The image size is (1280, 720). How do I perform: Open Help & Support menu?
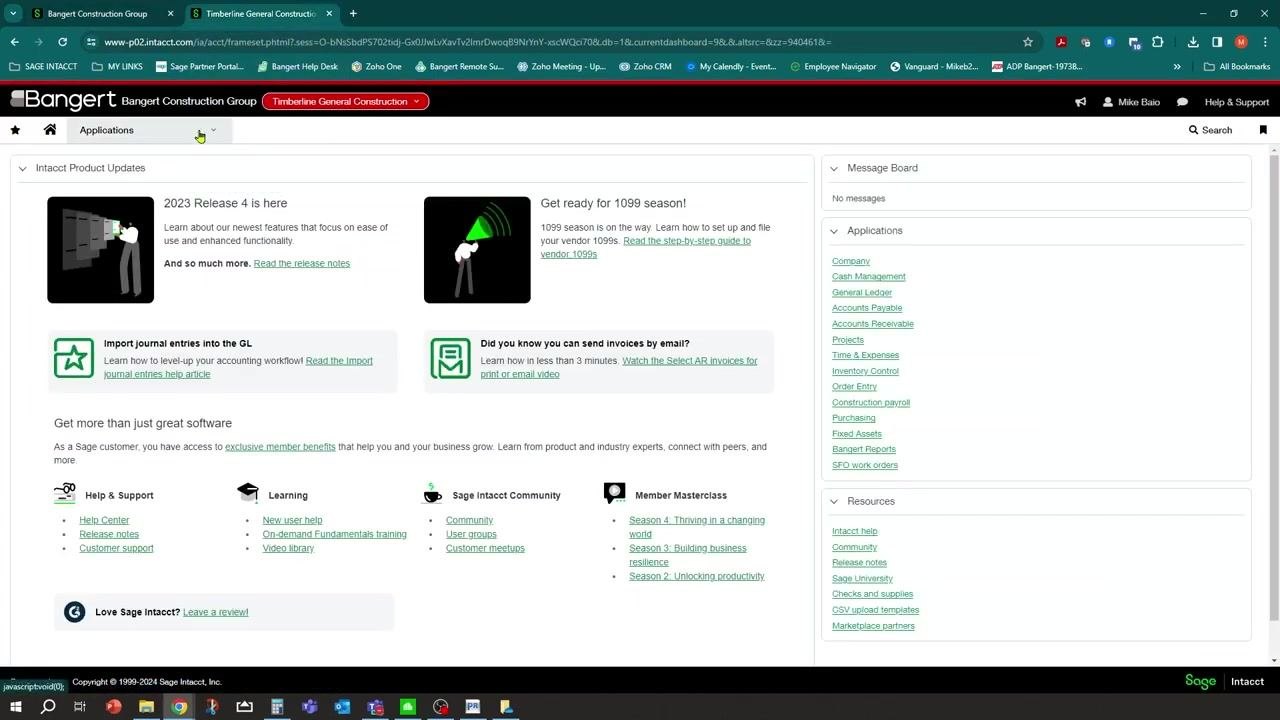[1236, 102]
